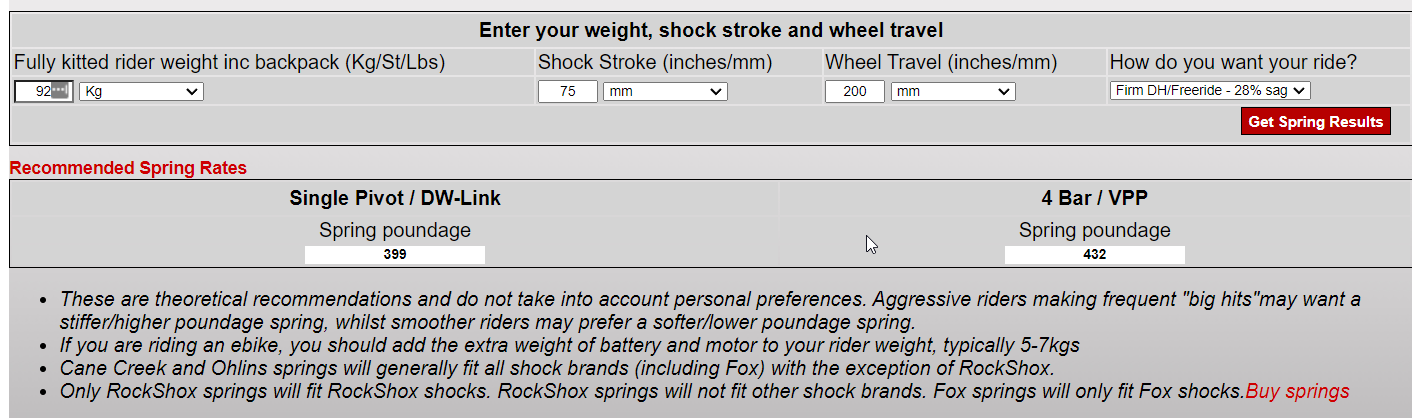Screen dimensions: 1412x418
Task: Click the Get Spring Results button
Action: point(1315,122)
